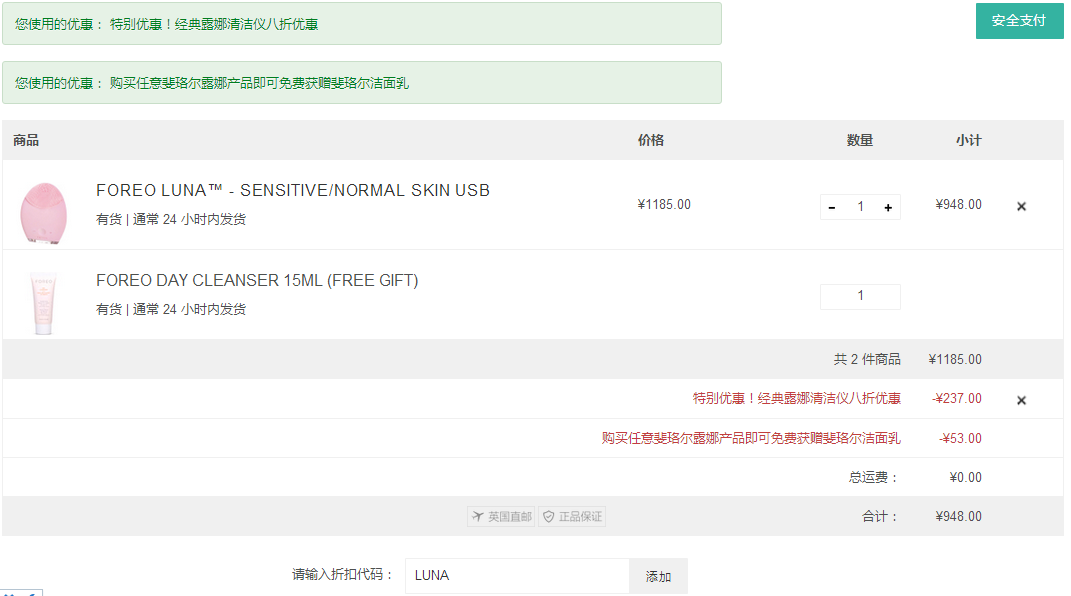Click the red free cleanser gift promo text
The width and height of the screenshot is (1071, 596).
(751, 438)
